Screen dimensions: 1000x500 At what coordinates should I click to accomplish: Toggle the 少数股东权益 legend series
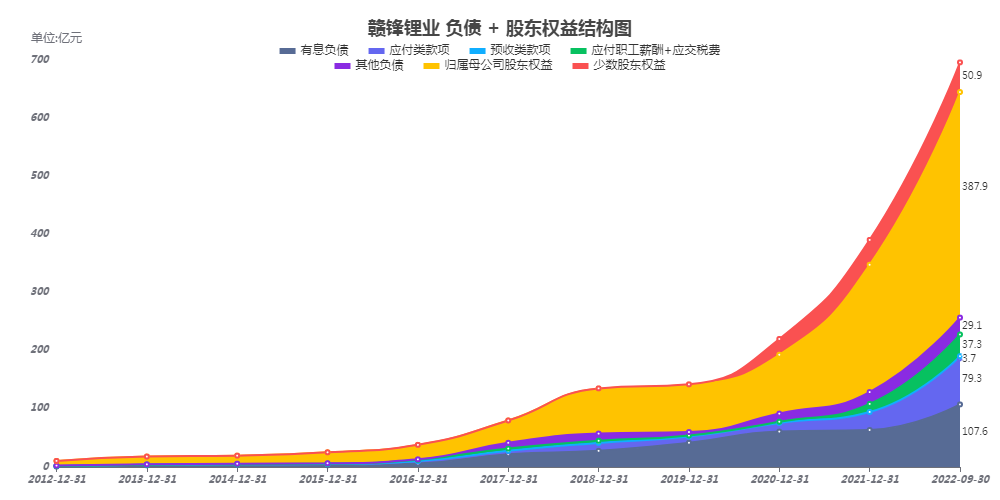(619, 65)
